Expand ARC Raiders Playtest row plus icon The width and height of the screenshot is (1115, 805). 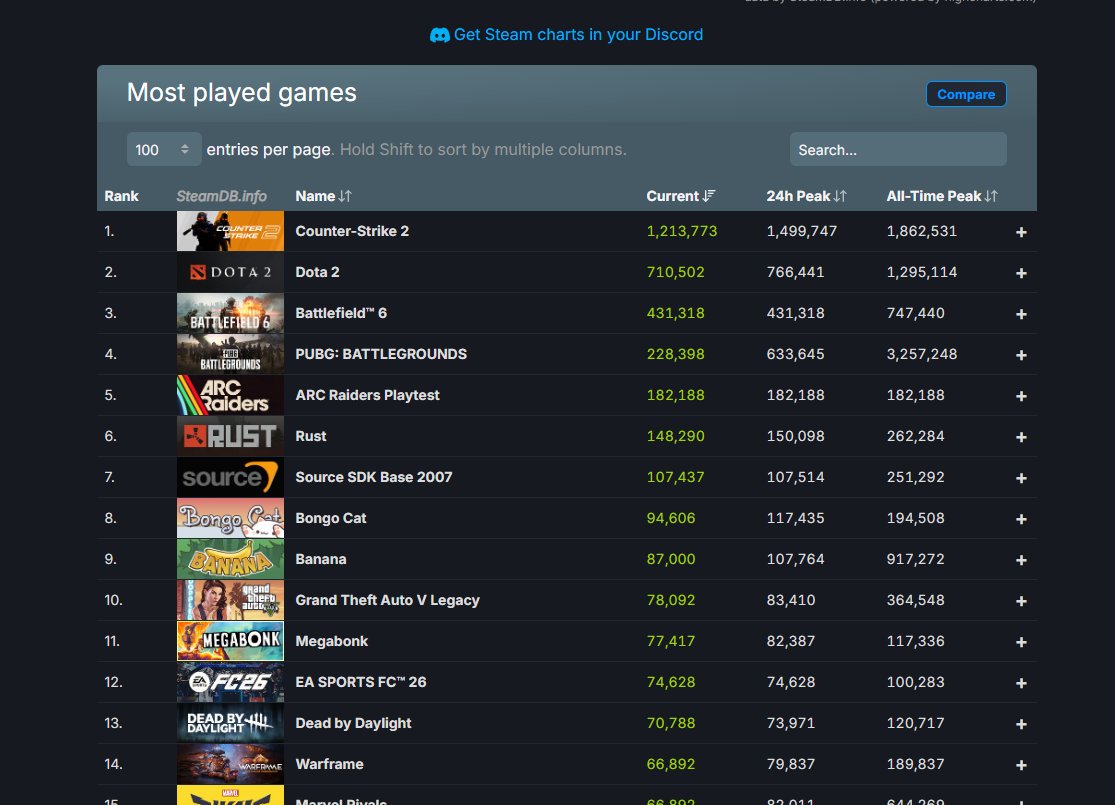pyautogui.click(x=1021, y=396)
